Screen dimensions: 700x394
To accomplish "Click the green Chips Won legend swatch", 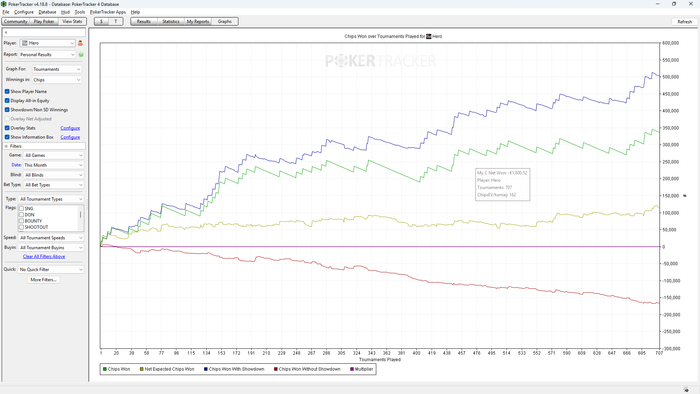I will (x=105, y=369).
